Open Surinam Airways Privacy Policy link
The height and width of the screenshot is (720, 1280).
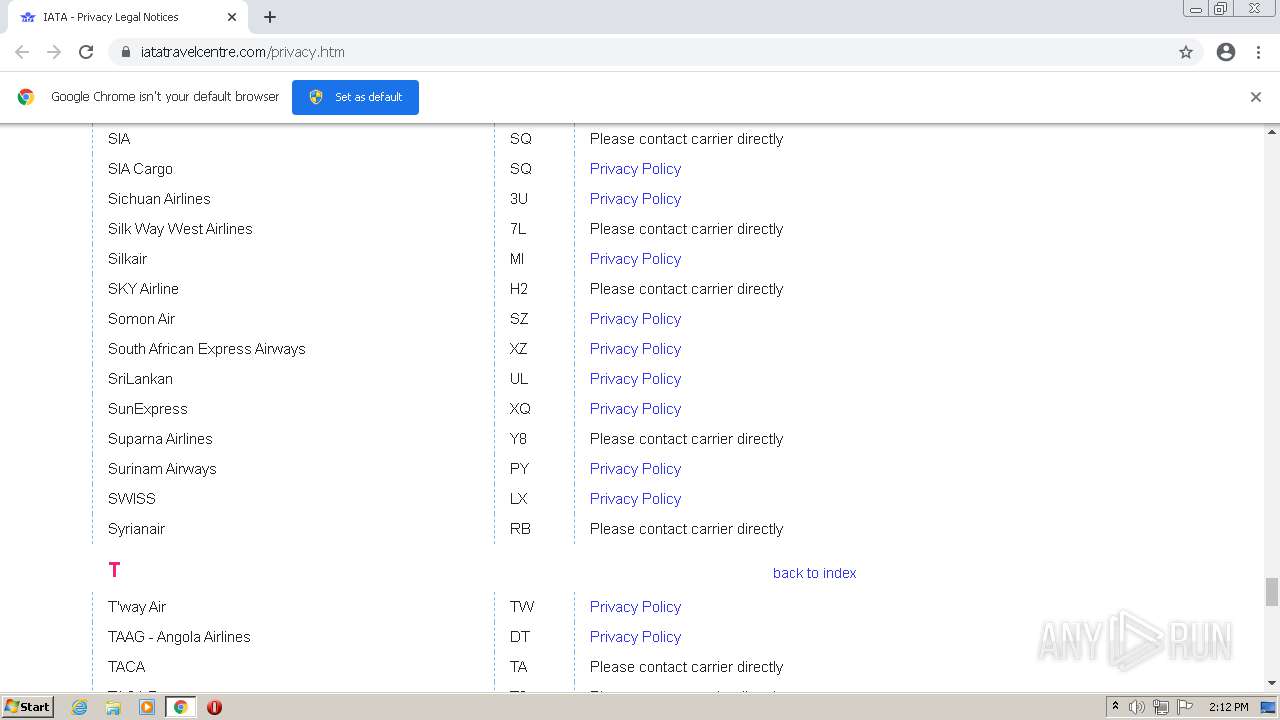(635, 469)
